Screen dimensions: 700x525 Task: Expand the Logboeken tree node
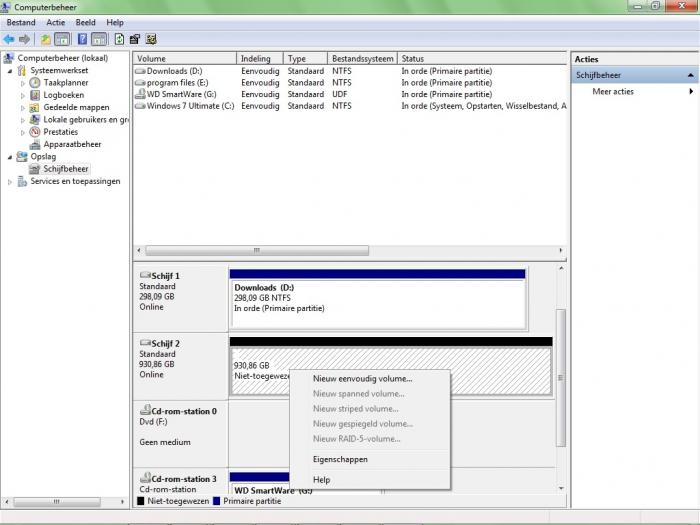(x=23, y=95)
